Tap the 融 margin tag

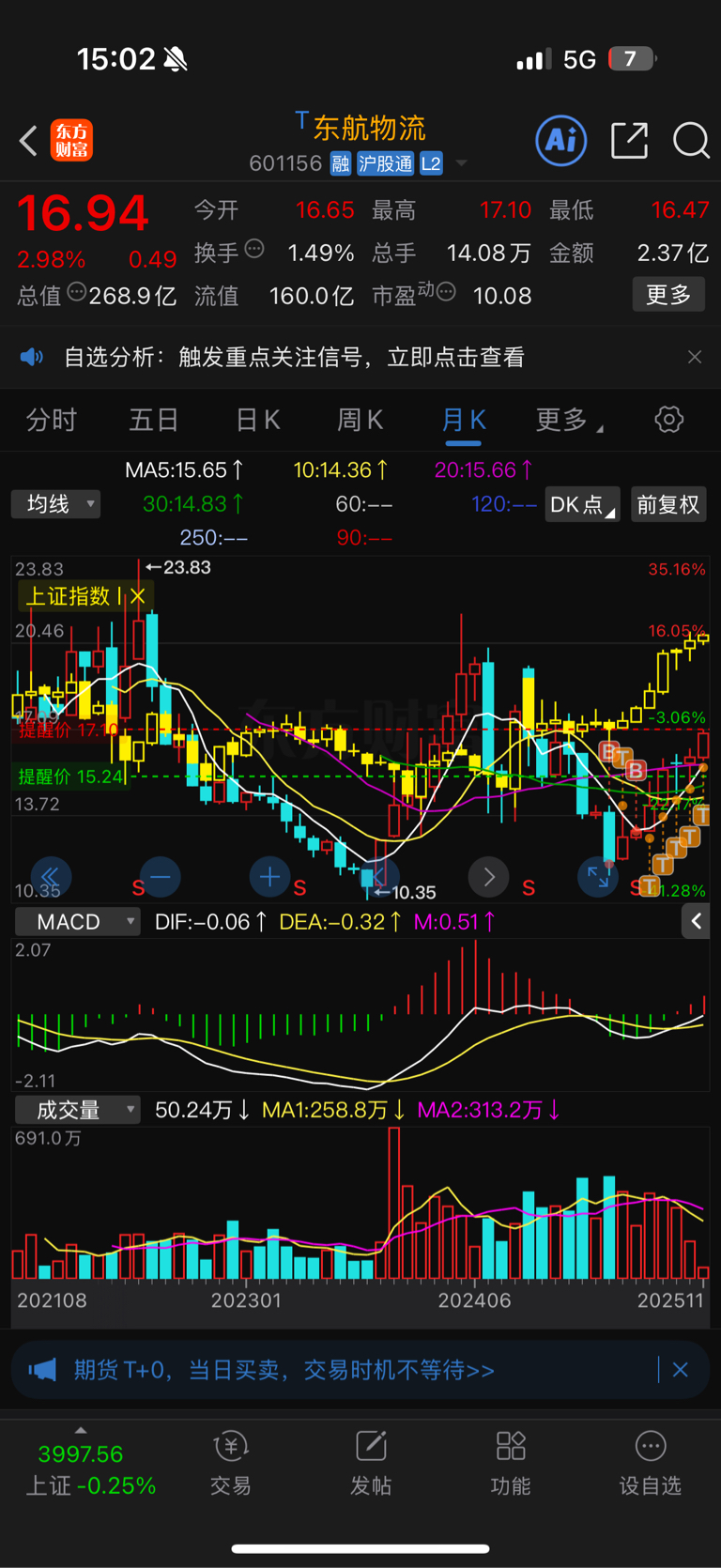coord(341,163)
